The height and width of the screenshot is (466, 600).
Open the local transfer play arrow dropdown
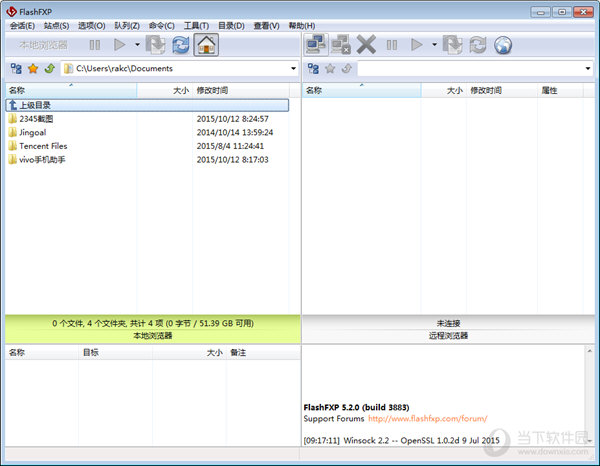click(136, 45)
